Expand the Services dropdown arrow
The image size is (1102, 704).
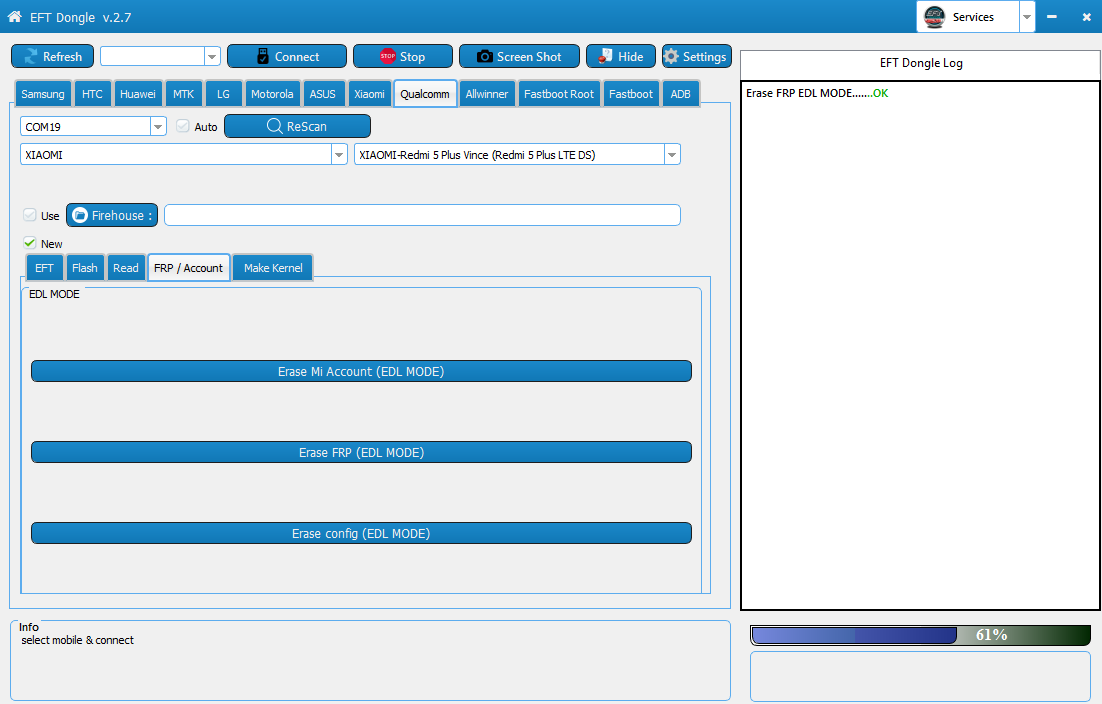[1027, 17]
